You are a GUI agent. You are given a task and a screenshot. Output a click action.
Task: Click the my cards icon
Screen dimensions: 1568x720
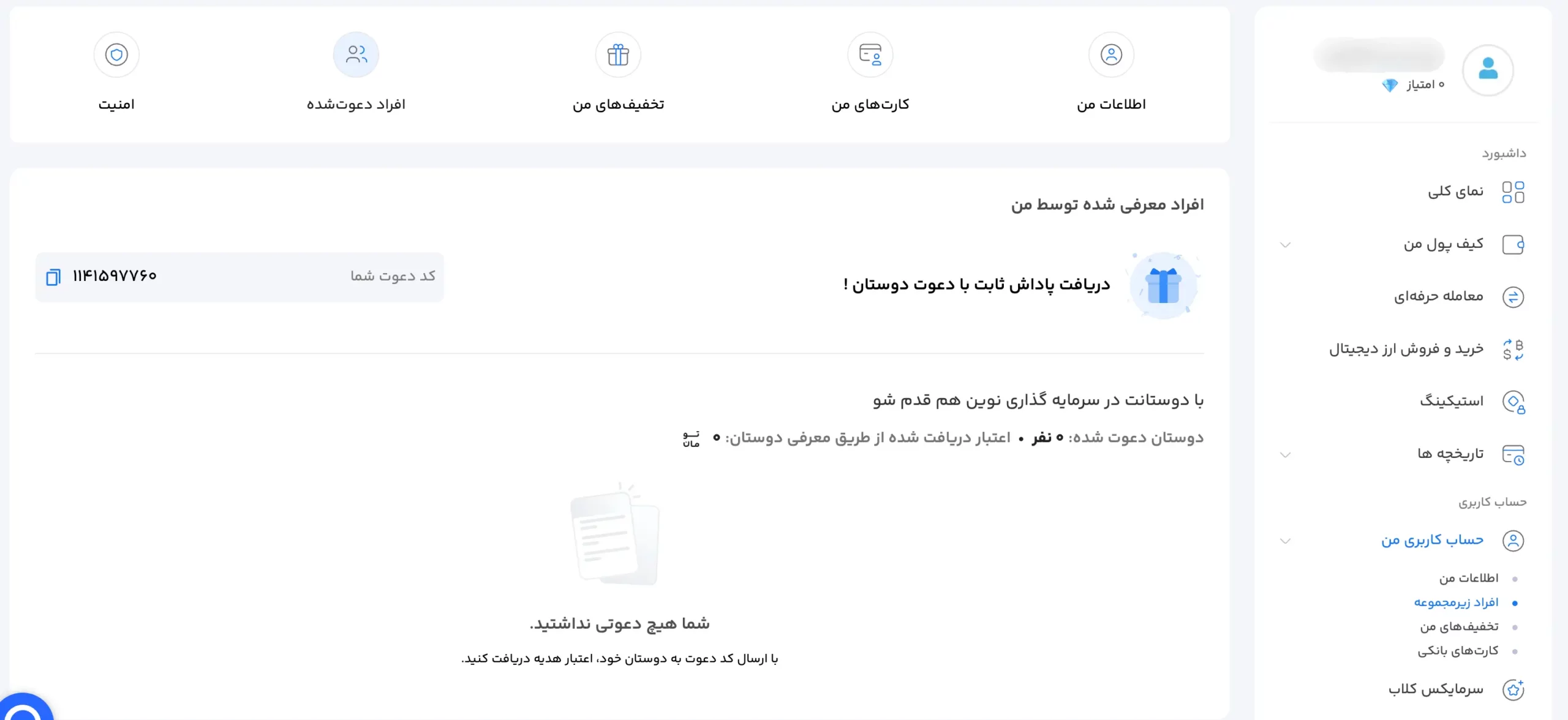coord(870,55)
